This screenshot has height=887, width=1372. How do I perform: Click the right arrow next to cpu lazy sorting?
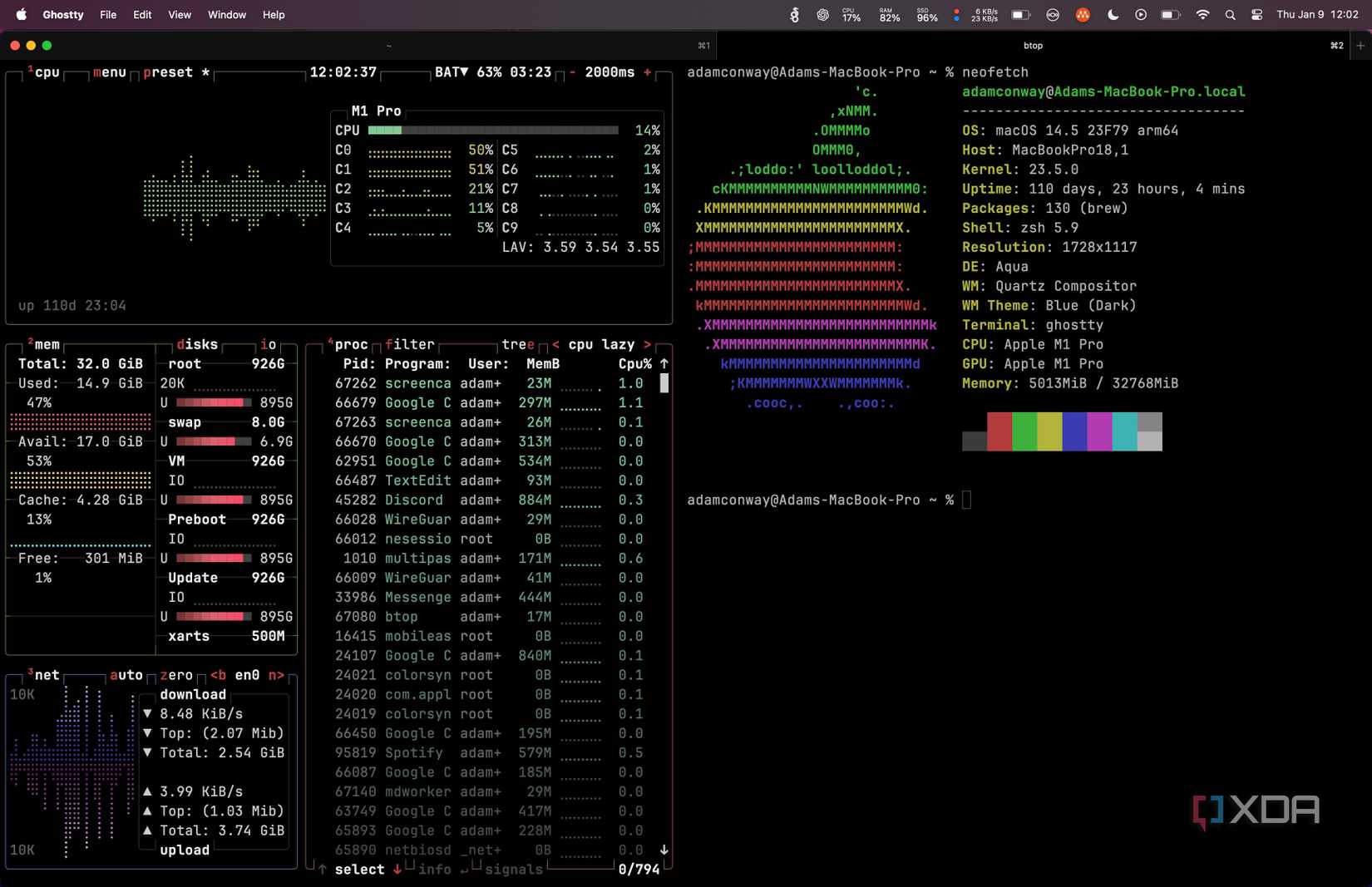tap(648, 343)
